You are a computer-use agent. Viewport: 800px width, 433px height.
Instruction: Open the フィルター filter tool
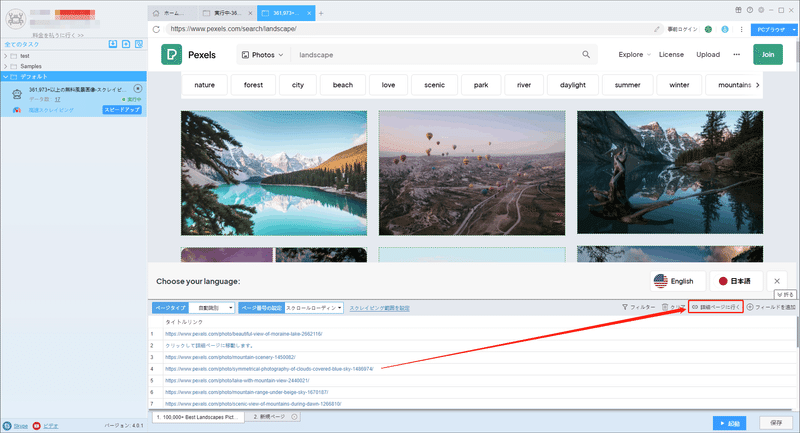point(638,307)
